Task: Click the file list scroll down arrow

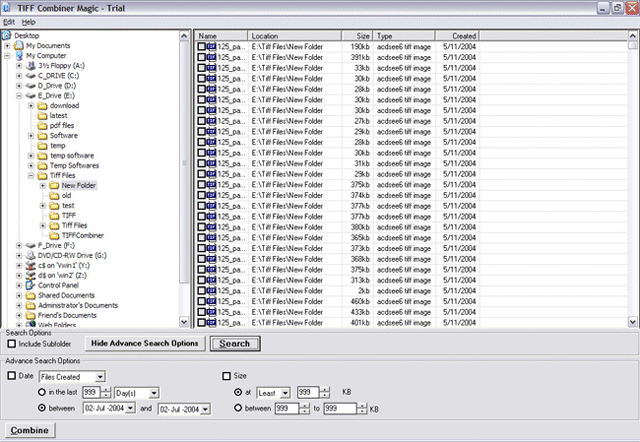Action: coord(633,322)
